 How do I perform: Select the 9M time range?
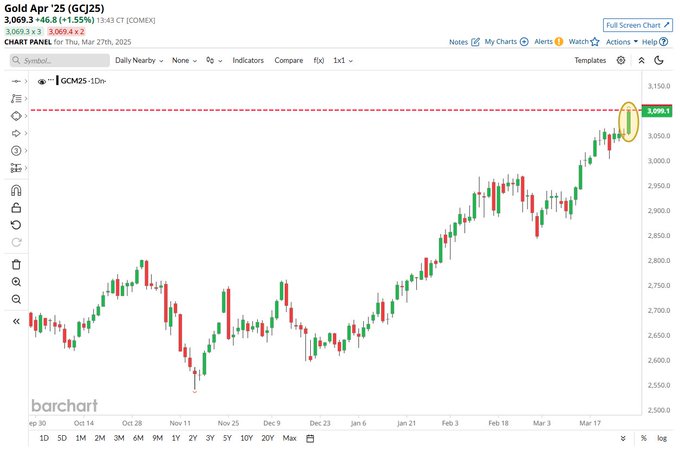tap(158, 438)
